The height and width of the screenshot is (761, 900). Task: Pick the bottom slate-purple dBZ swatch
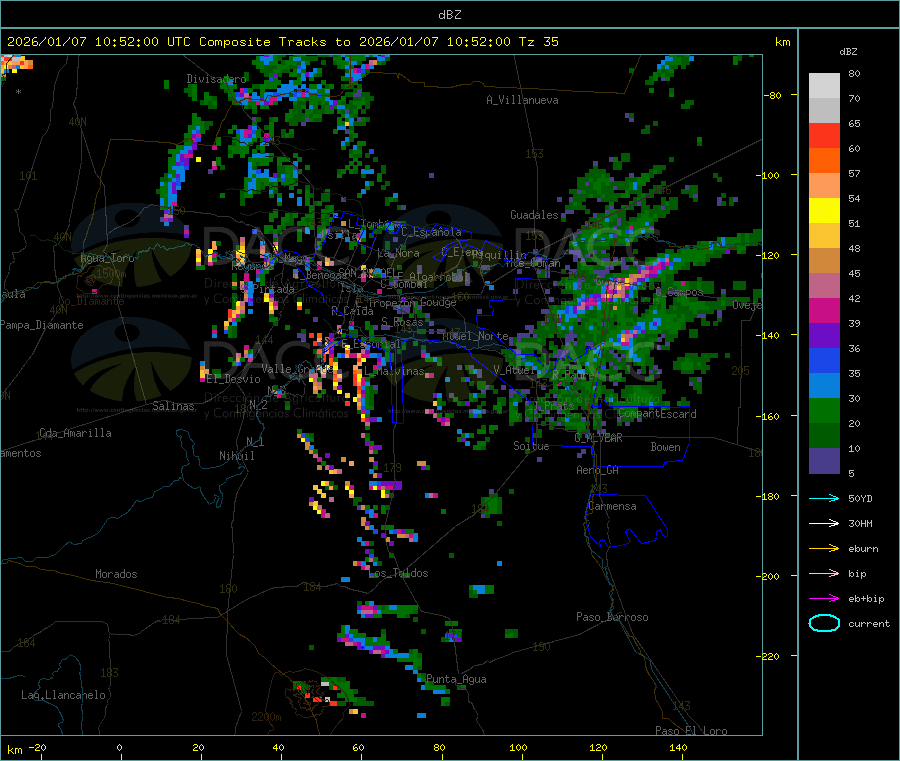[x=824, y=461]
